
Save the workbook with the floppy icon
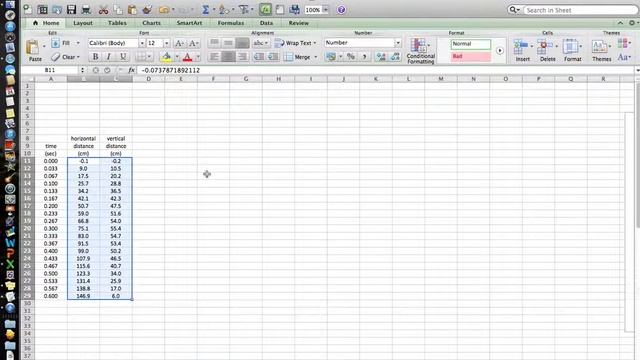pos(71,9)
